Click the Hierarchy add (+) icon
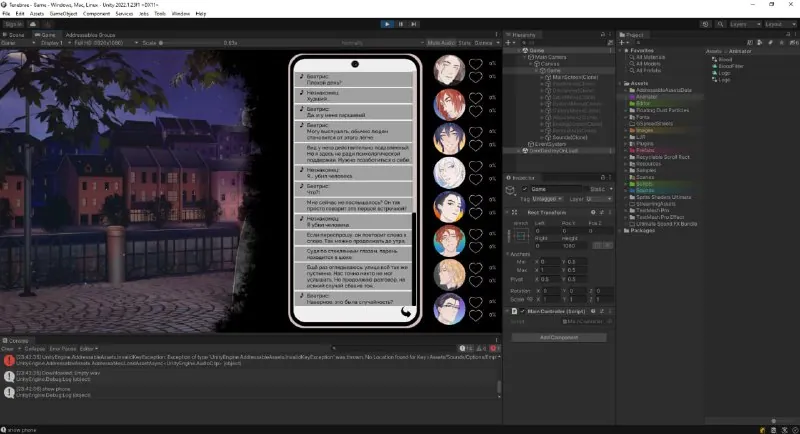800x434 pixels. 508,43
